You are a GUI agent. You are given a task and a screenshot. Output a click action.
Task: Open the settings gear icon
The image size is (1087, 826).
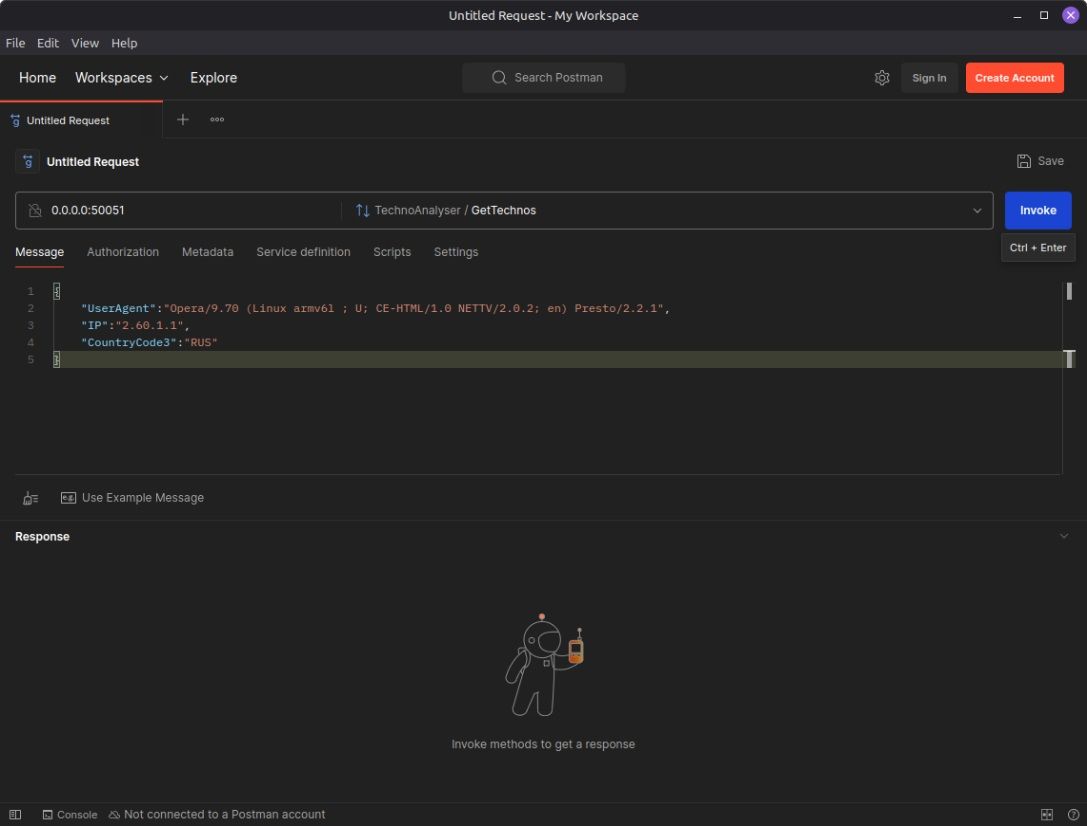[x=882, y=78]
